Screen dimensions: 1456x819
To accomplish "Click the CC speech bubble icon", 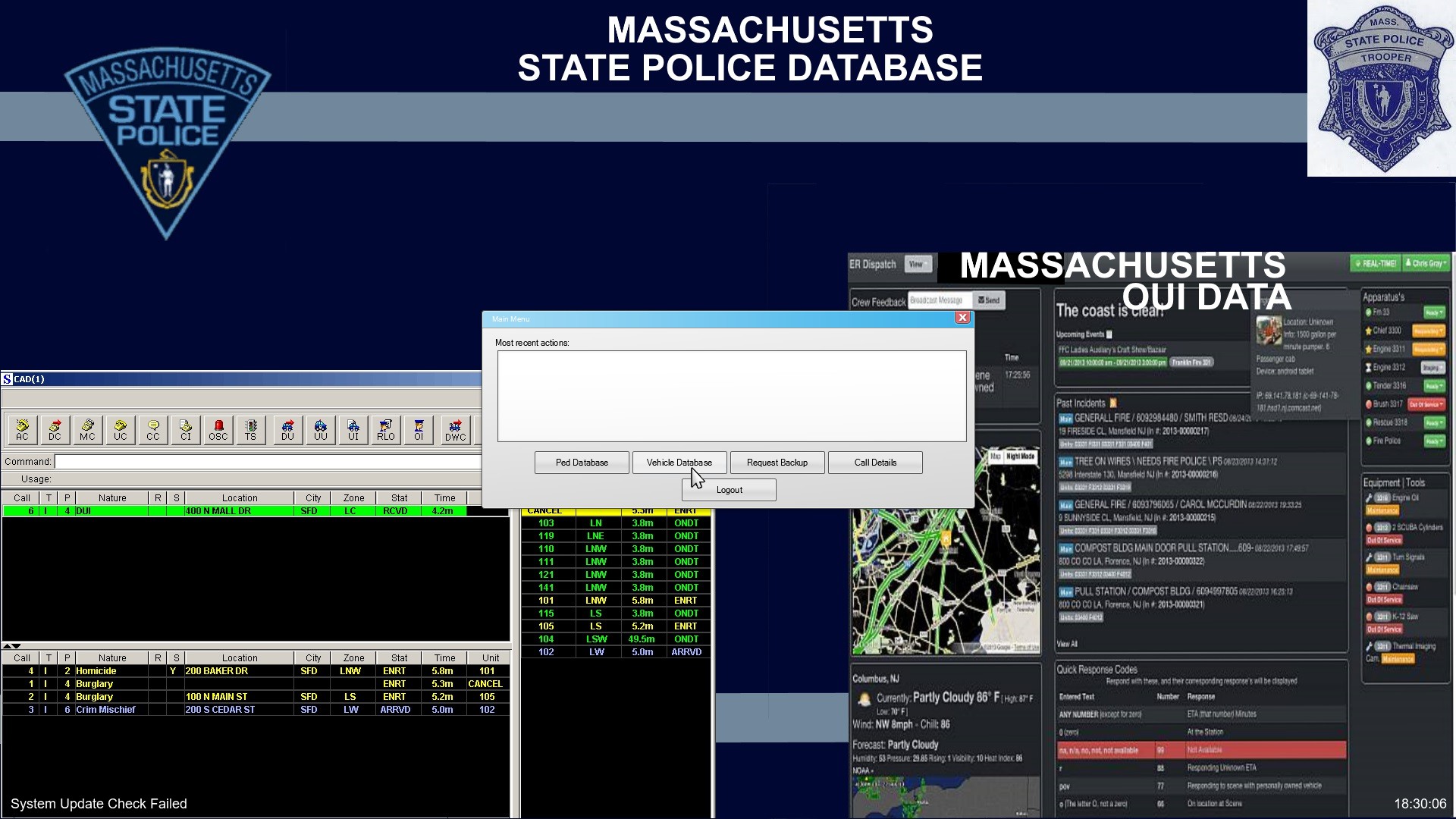I will [153, 429].
